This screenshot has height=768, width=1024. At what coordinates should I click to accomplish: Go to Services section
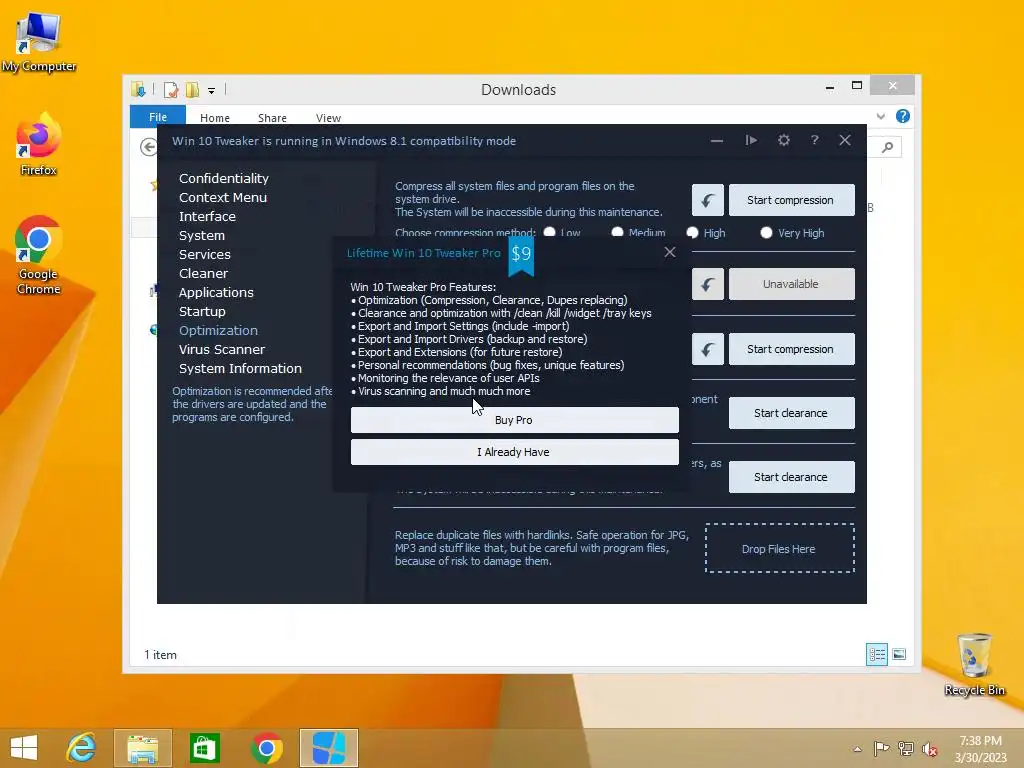pyautogui.click(x=204, y=254)
